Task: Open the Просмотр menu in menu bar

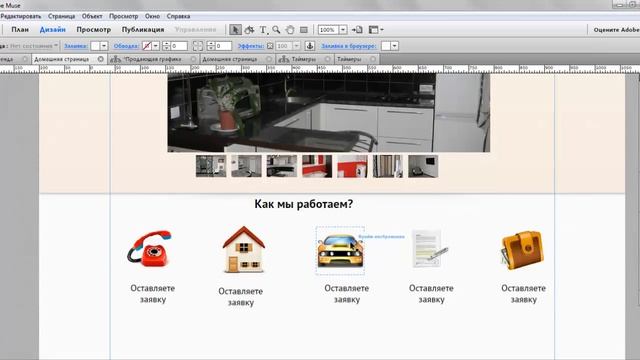Action: point(123,16)
